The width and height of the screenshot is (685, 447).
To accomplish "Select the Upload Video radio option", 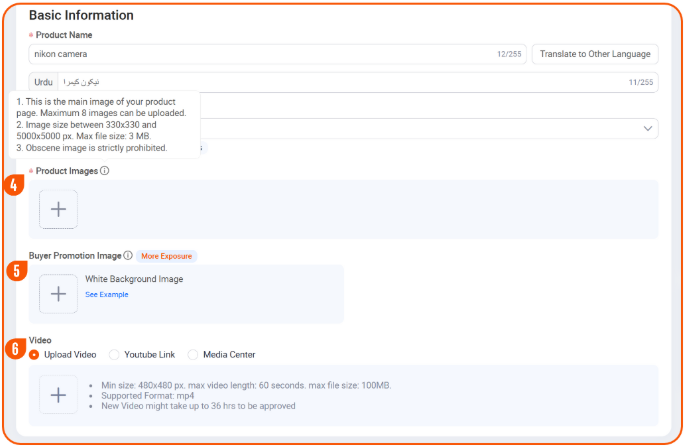I will click(x=35, y=355).
